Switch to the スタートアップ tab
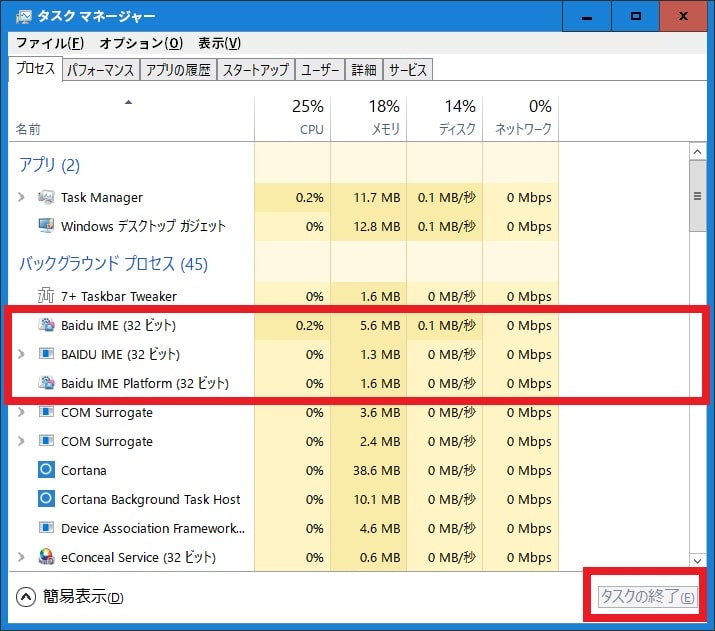This screenshot has height=631, width=715. click(255, 70)
